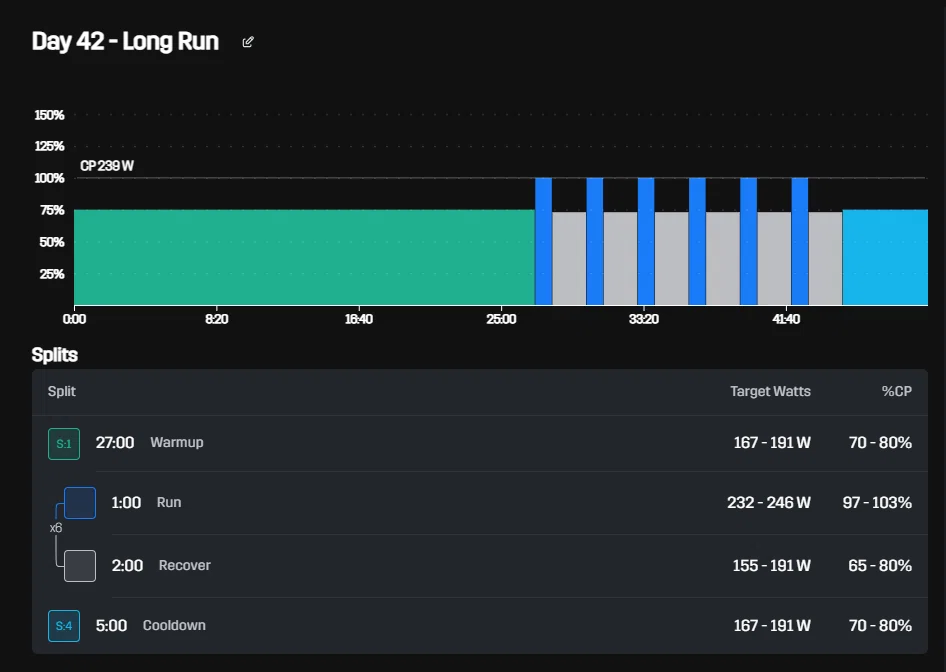The image size is (946, 672).
Task: Click the 70 - 80% cooldown CP value
Action: pyautogui.click(x=880, y=626)
